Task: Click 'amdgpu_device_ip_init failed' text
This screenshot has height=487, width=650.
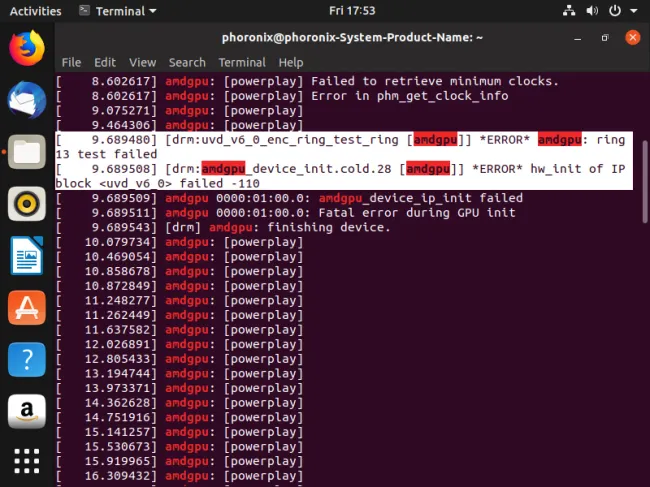Action: click(x=421, y=198)
